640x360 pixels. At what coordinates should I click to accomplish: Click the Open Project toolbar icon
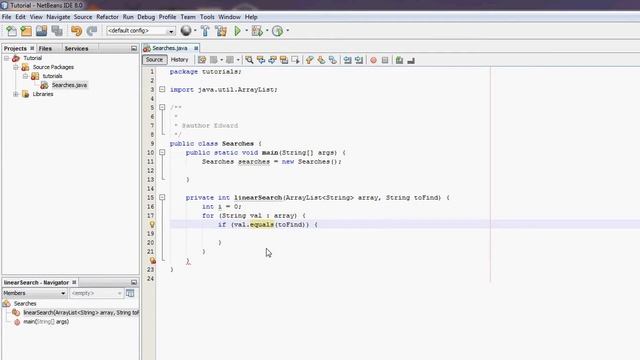41,31
